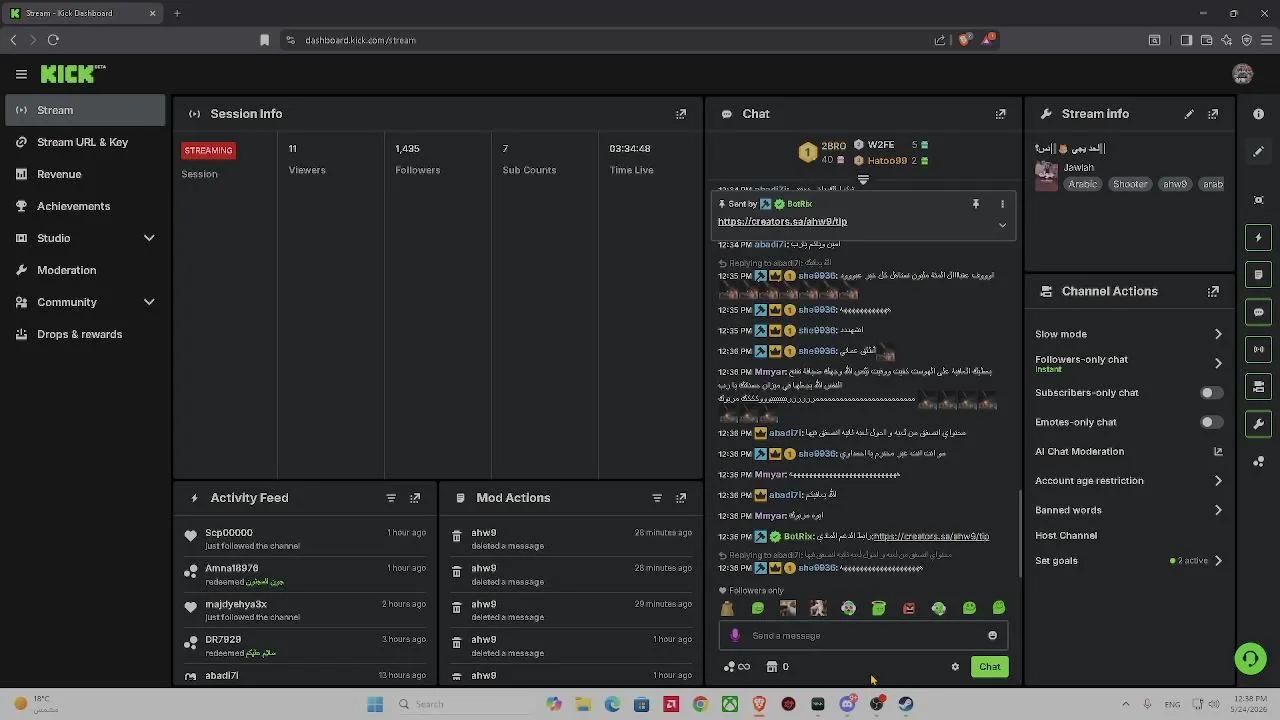
Task: Unpin the pinned BotRix chat message
Action: [976, 204]
